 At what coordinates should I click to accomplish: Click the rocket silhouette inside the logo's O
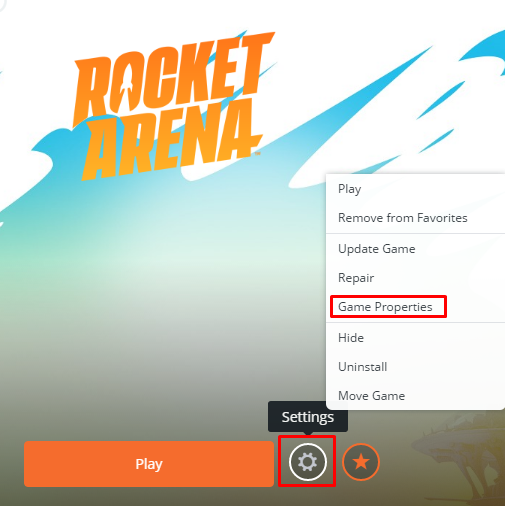[x=128, y=87]
